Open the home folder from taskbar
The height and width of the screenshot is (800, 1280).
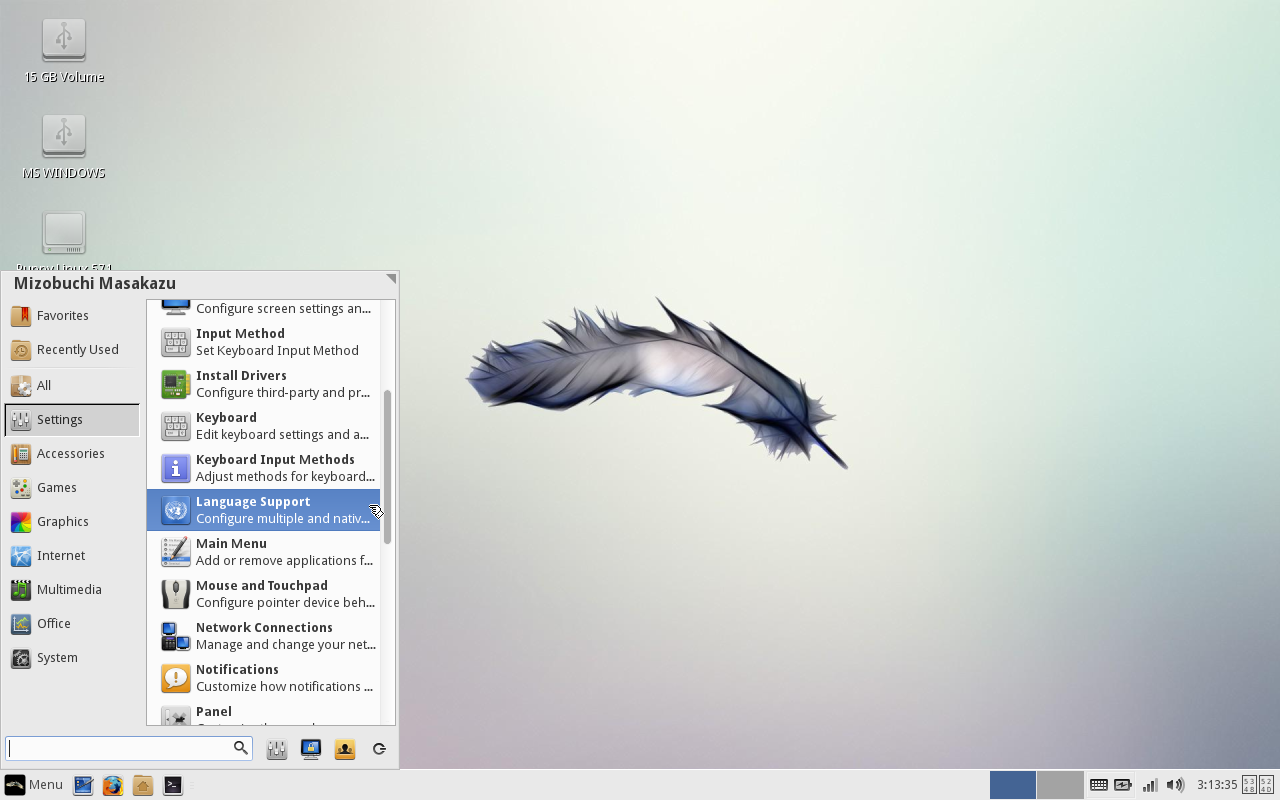coord(143,785)
